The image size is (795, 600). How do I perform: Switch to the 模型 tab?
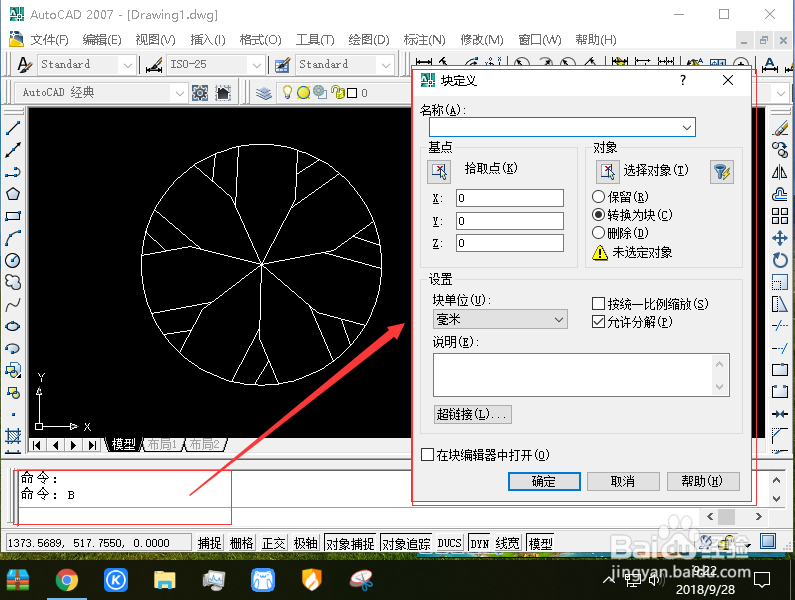point(123,444)
